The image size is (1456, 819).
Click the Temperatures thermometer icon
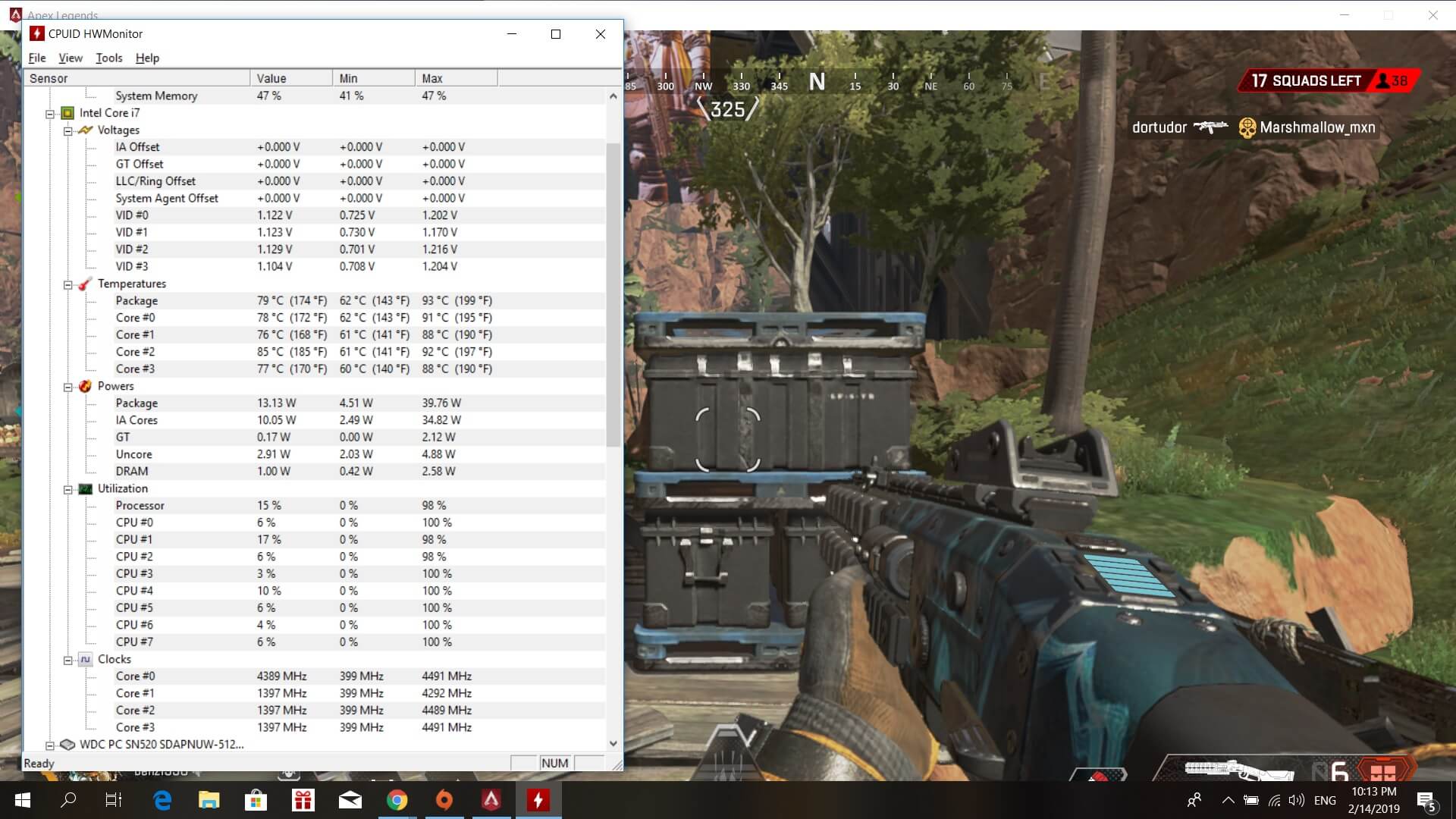coord(86,284)
